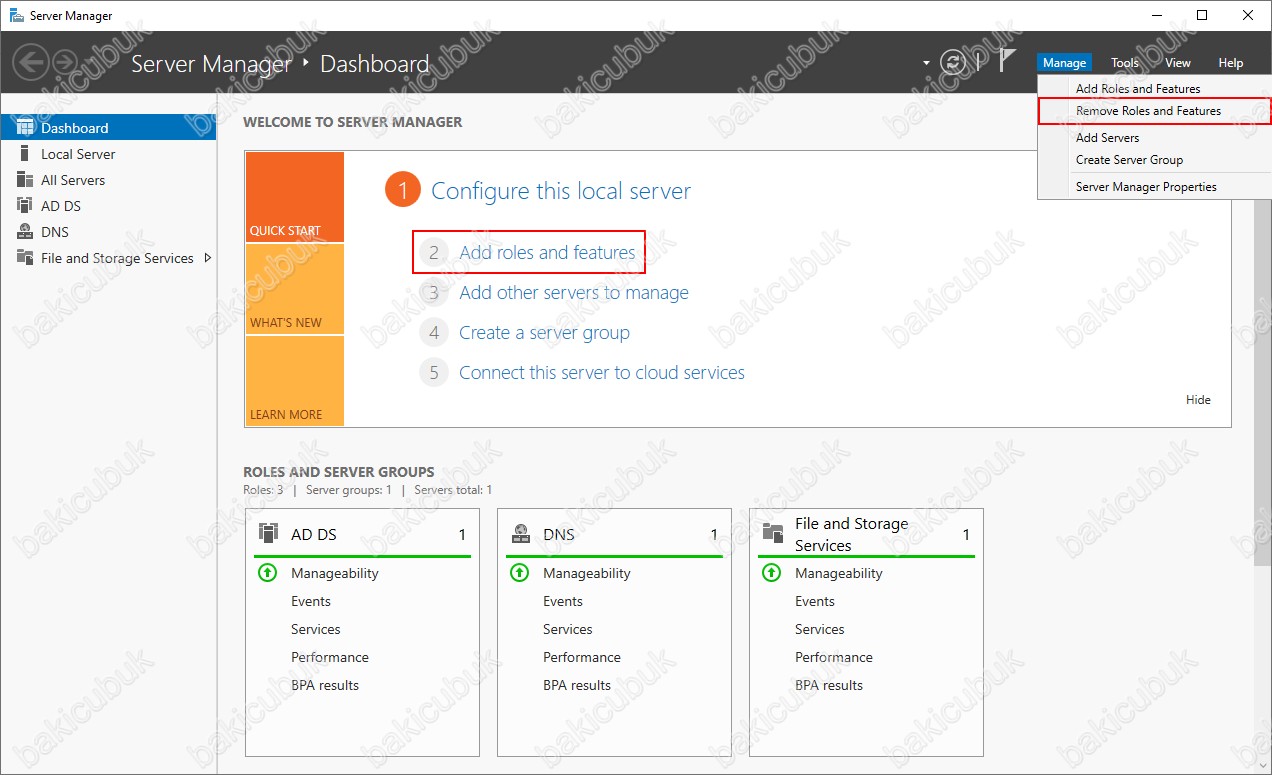Click Services in File and Storage tile
1272x775 pixels.
(x=820, y=629)
